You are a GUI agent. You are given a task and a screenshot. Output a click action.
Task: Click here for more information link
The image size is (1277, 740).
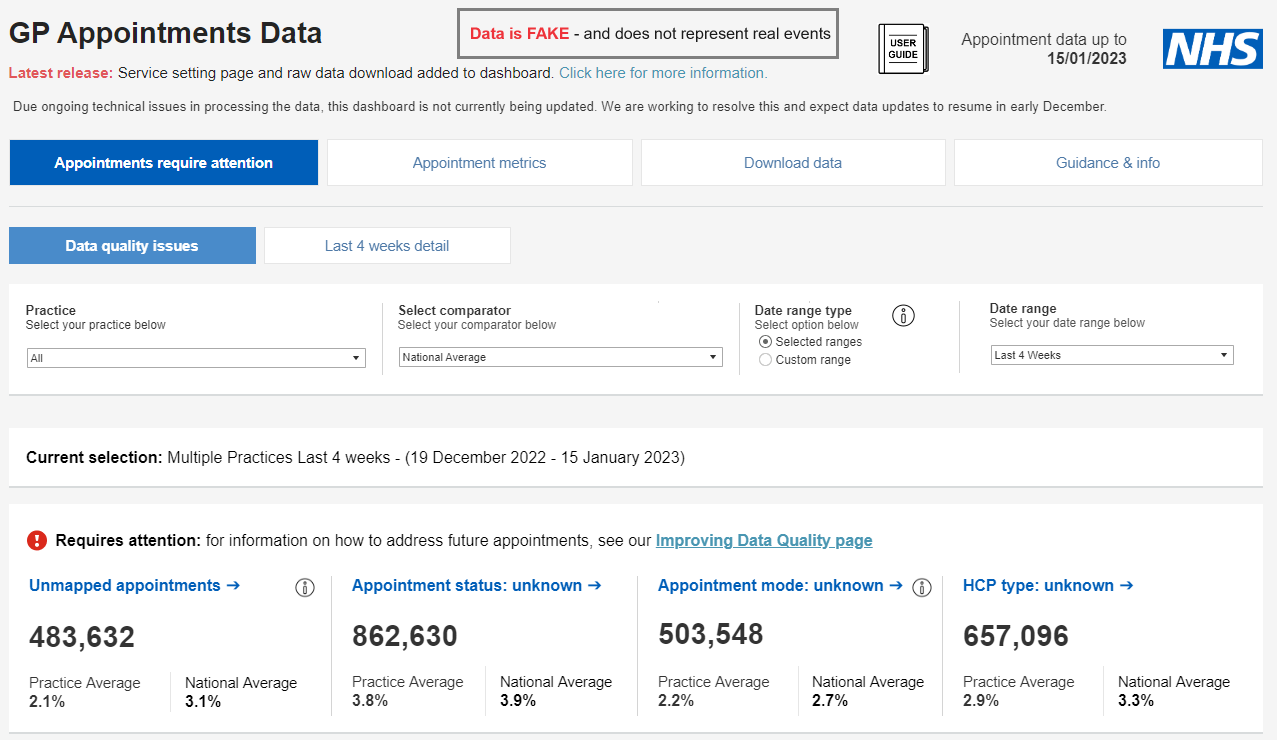tap(663, 72)
